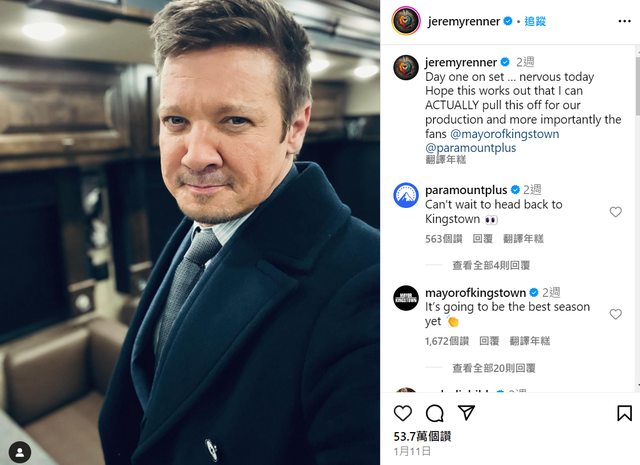
Task: Reply to paramountplus comment via 回覆
Action: click(x=482, y=239)
